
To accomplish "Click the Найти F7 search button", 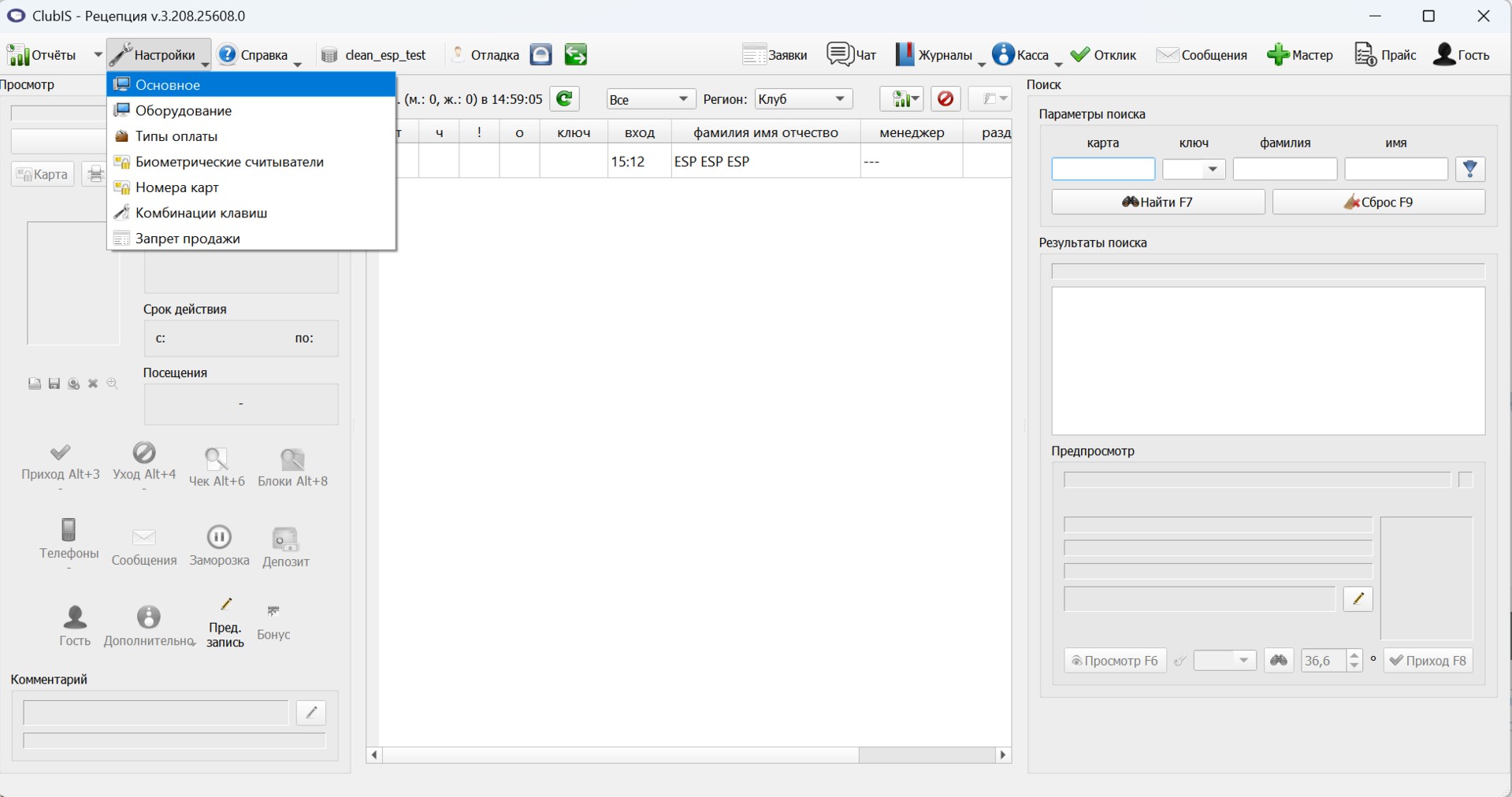I will (x=1158, y=202).
